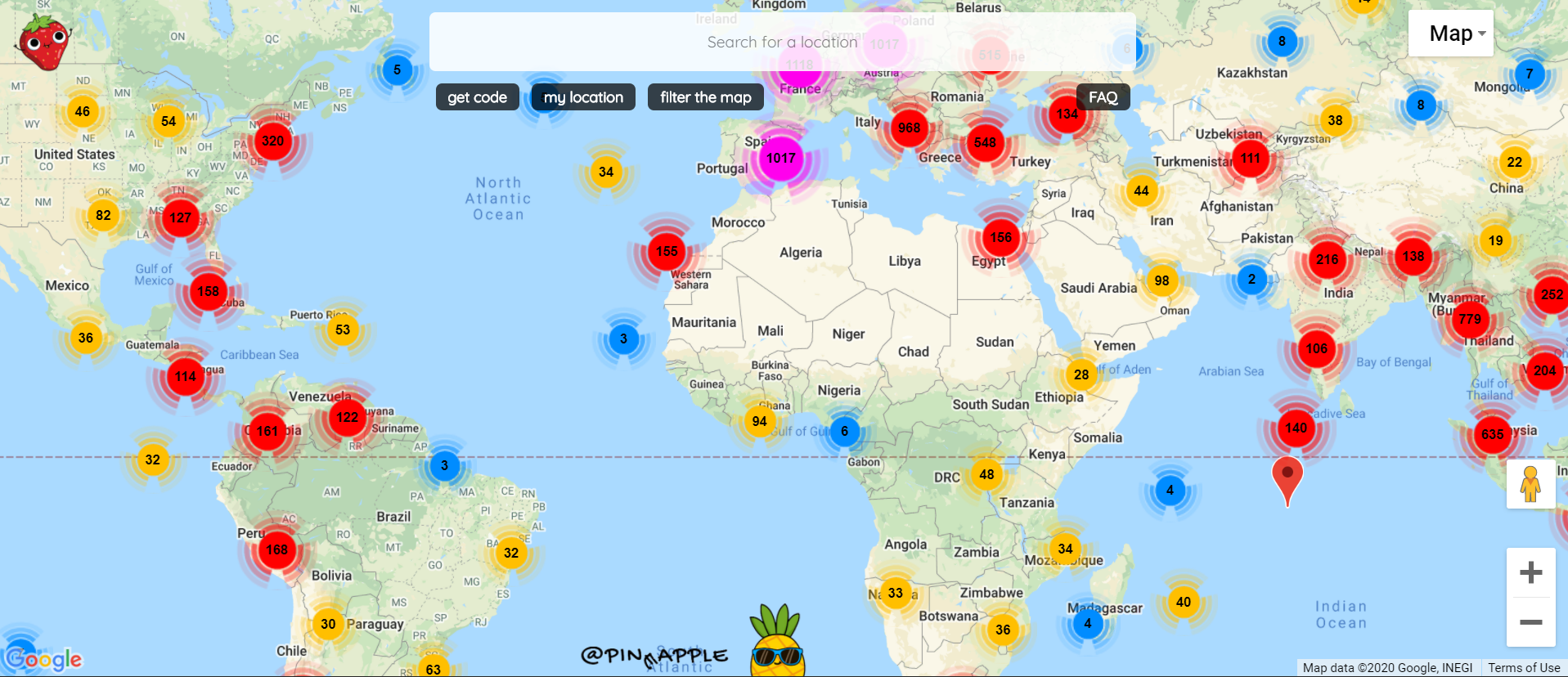
Task: Select the yellow 30 cluster near Paraguay
Action: 328,624
